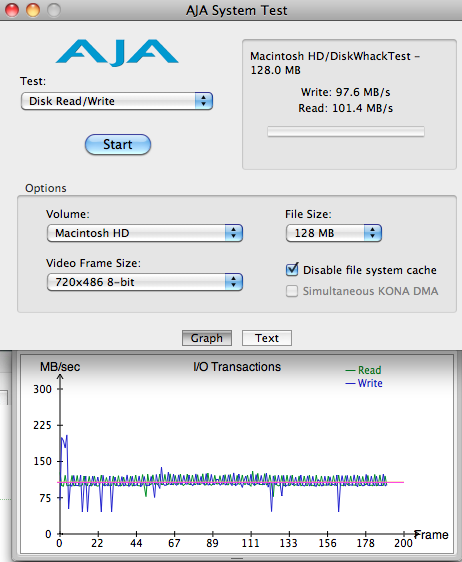Click the File Size: label
The width and height of the screenshot is (462, 562).
coord(308,214)
